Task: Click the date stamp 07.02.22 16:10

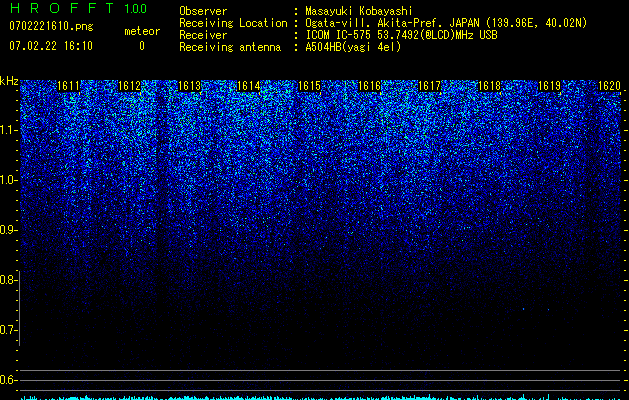Action: (51, 46)
